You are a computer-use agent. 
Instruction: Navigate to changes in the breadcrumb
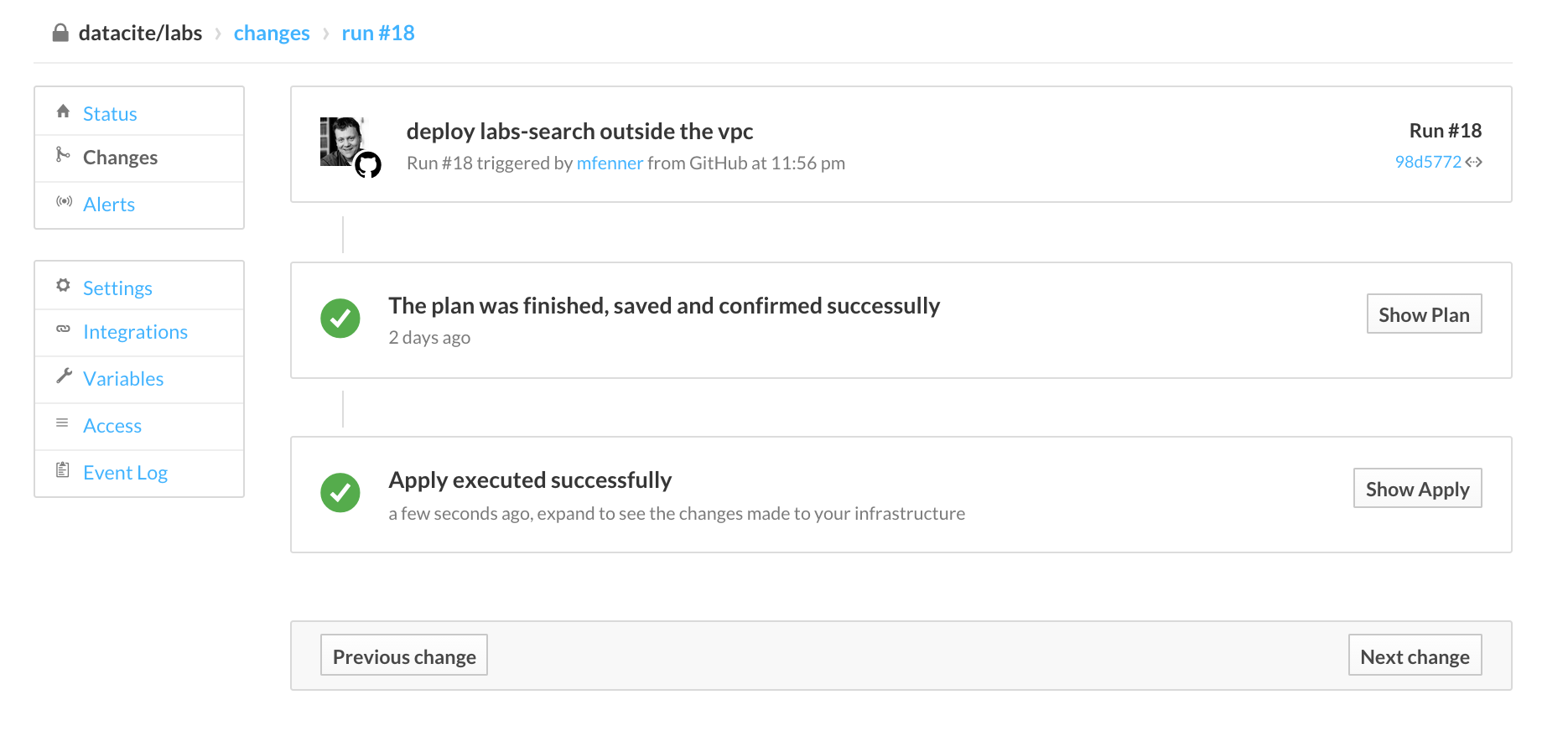272,34
